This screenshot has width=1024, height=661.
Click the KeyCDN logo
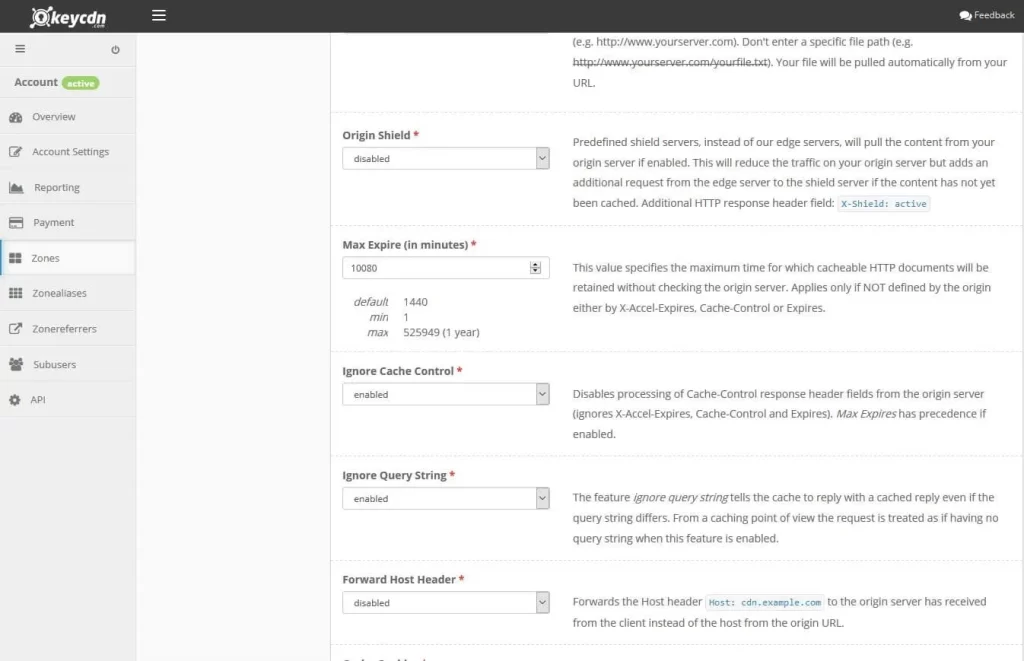pos(68,17)
